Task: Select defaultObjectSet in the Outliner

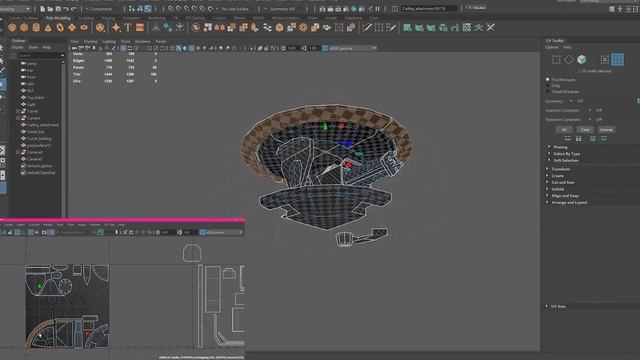Action: tap(41, 173)
